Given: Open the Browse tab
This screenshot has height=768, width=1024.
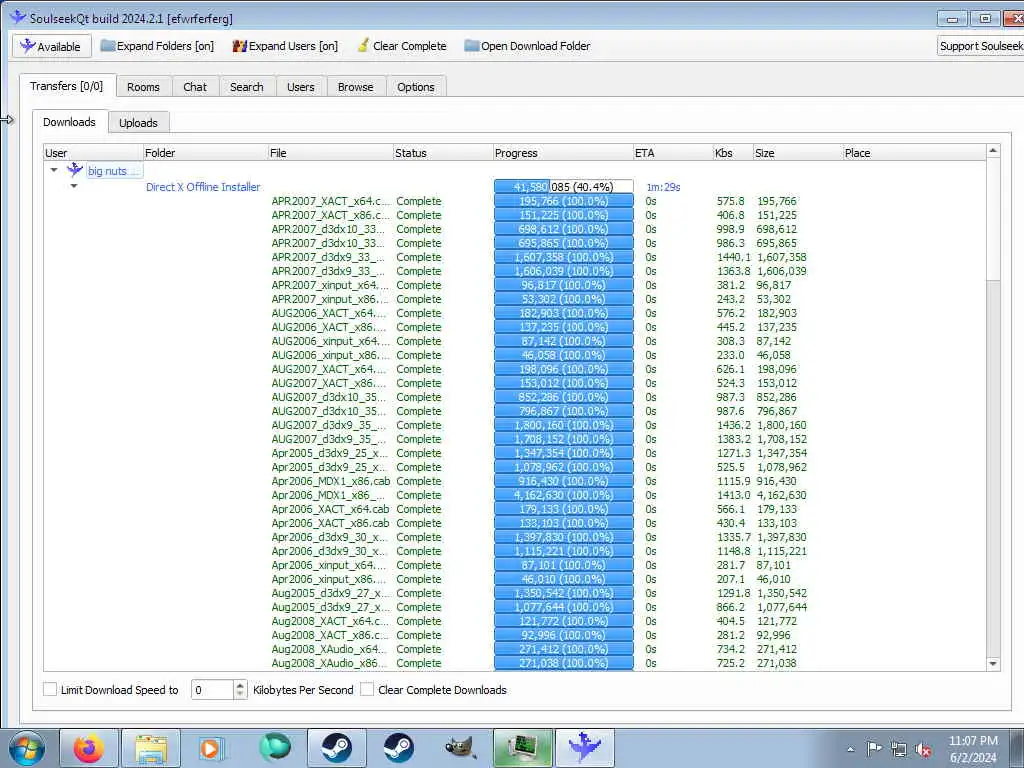Looking at the screenshot, I should (356, 87).
